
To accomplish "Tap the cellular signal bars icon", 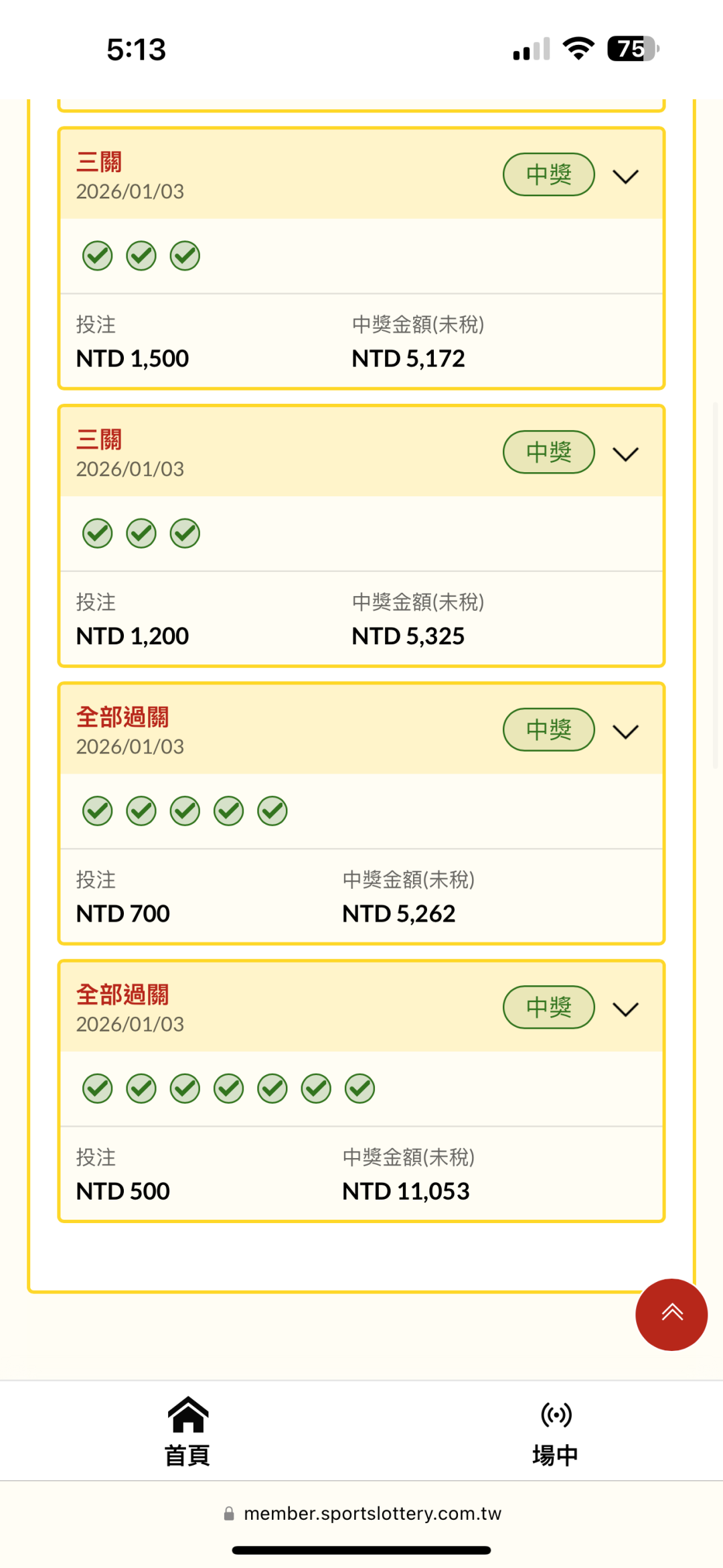I will (x=532, y=49).
